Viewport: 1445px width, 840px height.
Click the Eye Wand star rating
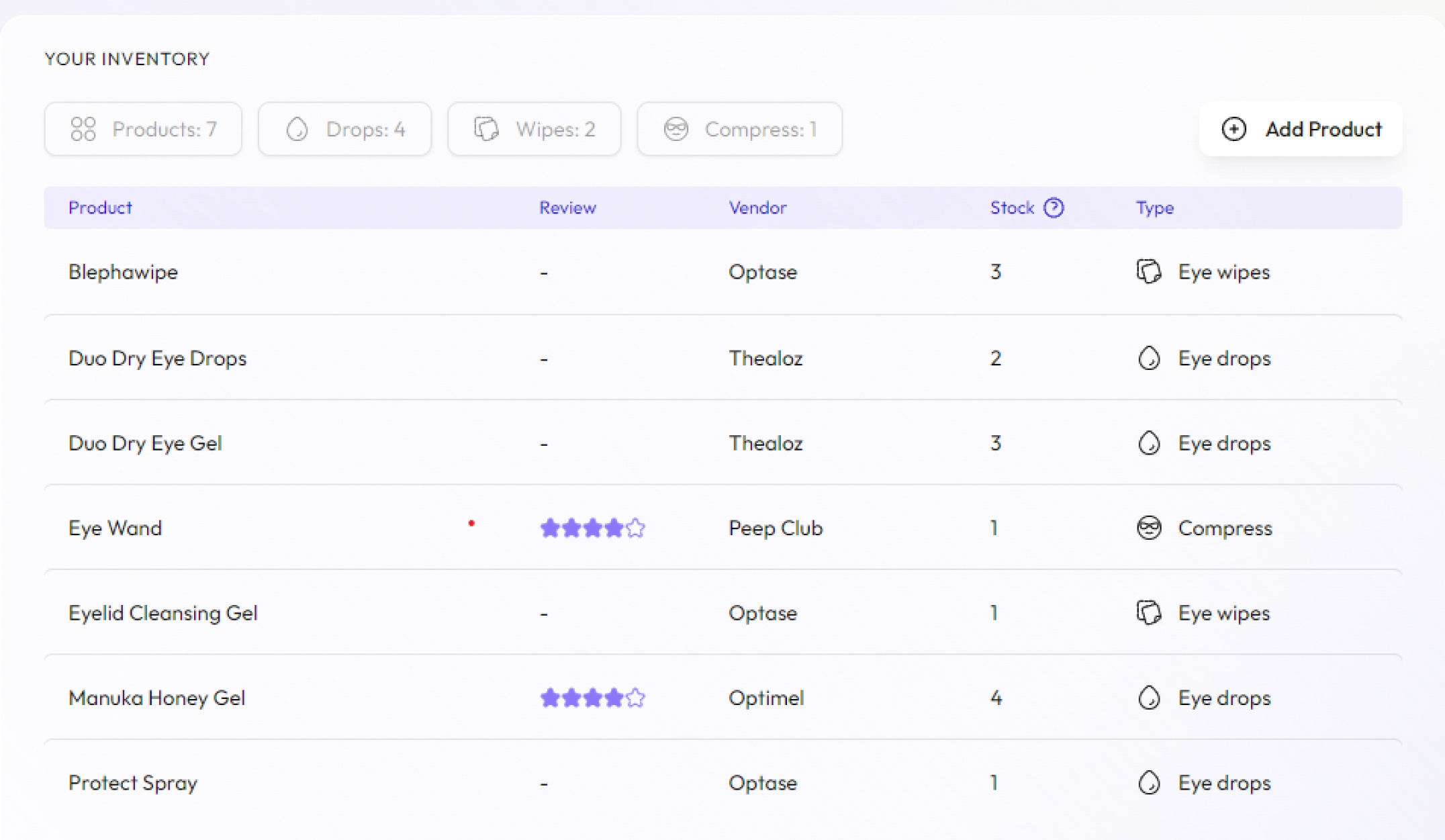point(592,528)
